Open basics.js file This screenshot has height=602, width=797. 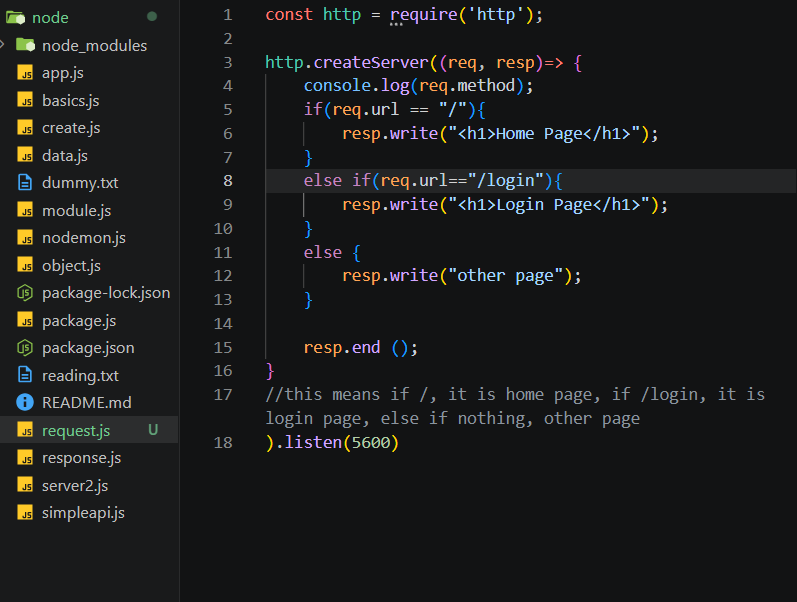(71, 101)
